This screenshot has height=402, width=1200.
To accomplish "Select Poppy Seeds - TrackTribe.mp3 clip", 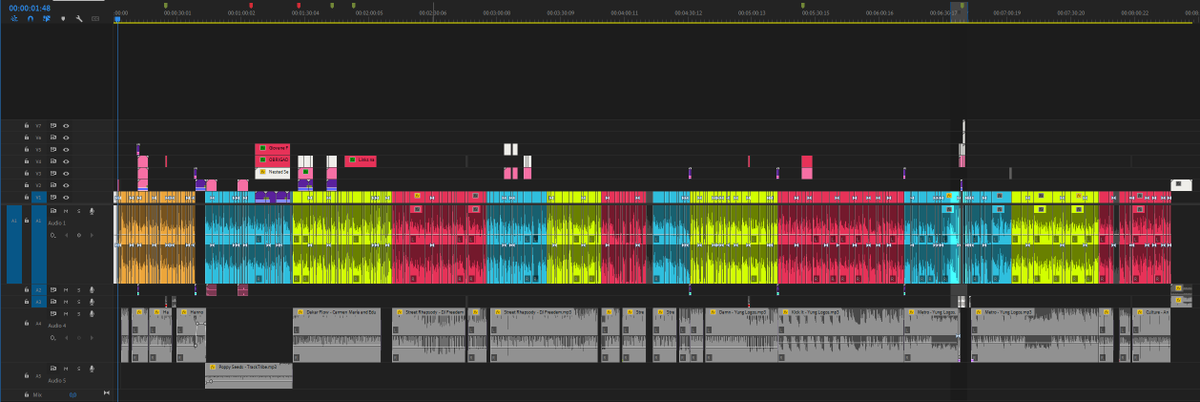I will [248, 375].
